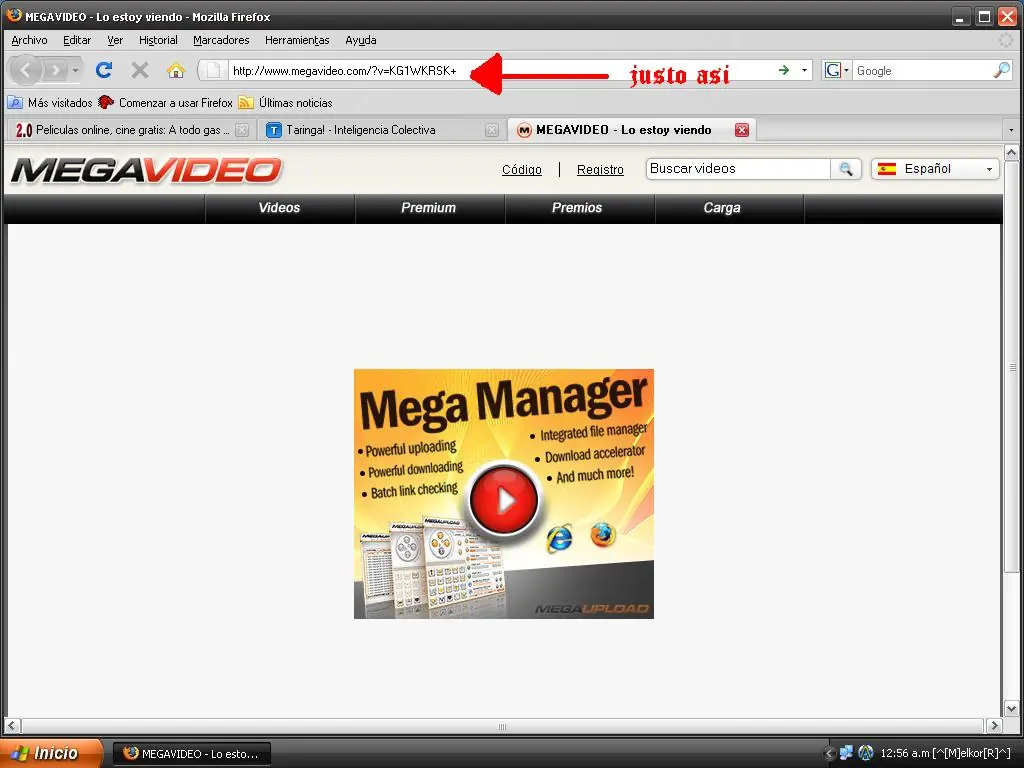The height and width of the screenshot is (768, 1024).
Task: Click the Firefox icon in Mega Manager ad
Action: [603, 534]
